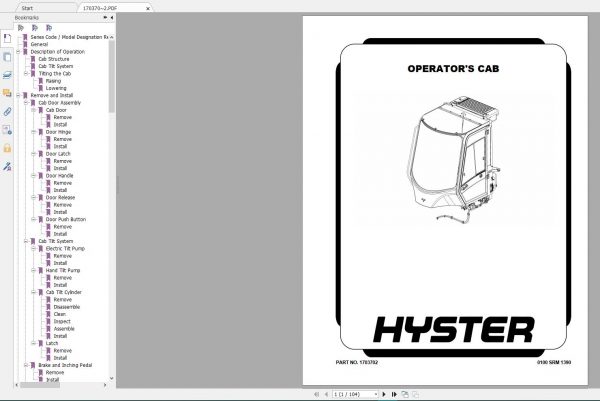Collapse Description of Operation bookmark node

(18, 52)
